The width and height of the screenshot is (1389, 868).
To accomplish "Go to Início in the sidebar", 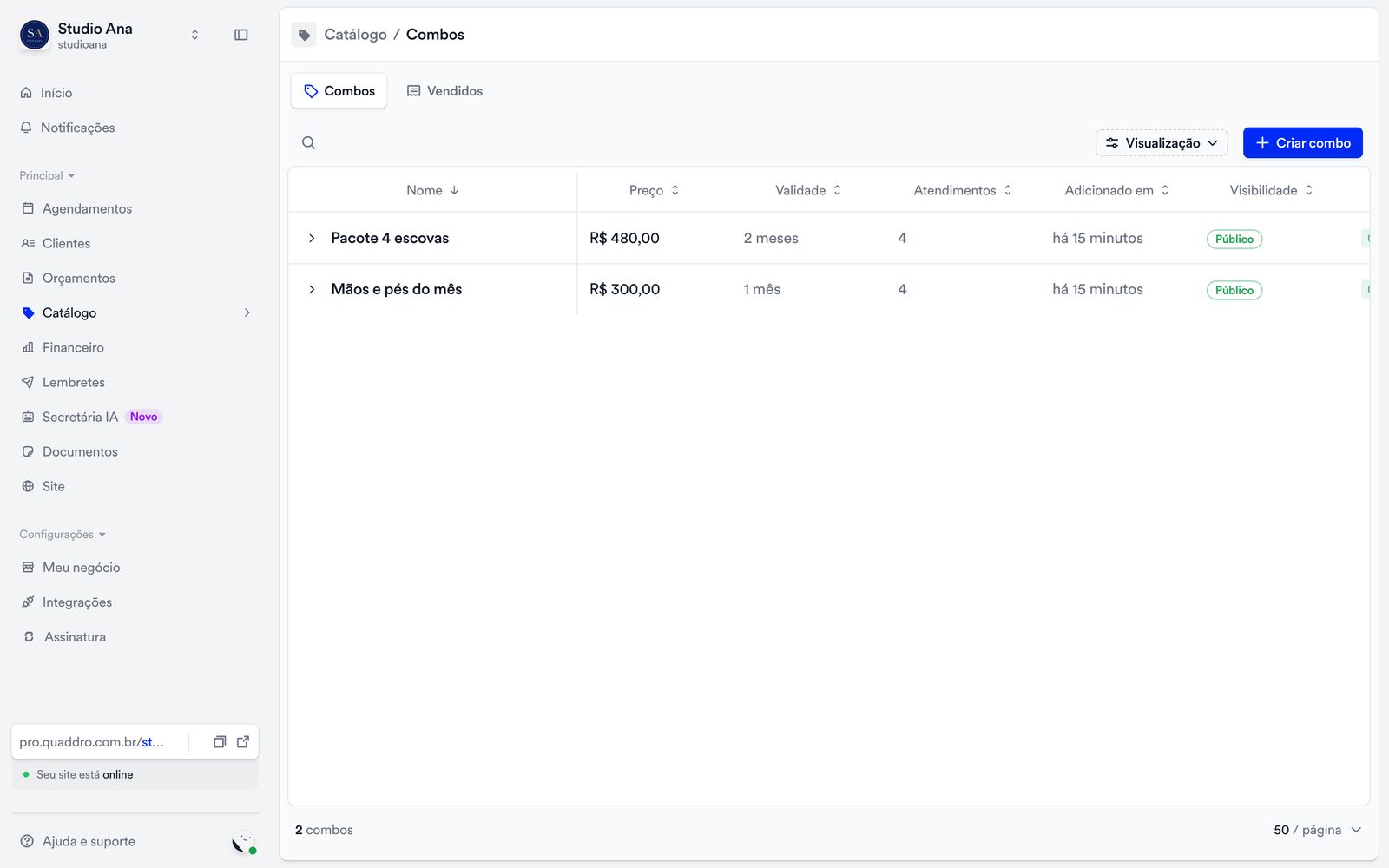I will tap(56, 93).
